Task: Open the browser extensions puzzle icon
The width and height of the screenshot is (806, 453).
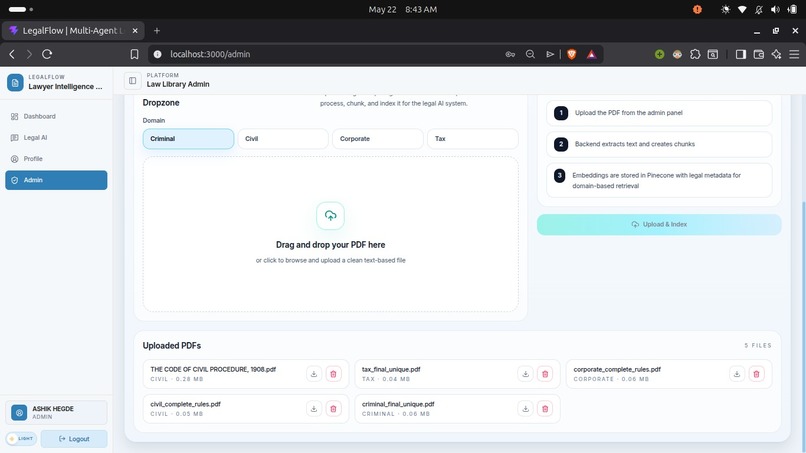Action: tap(695, 54)
